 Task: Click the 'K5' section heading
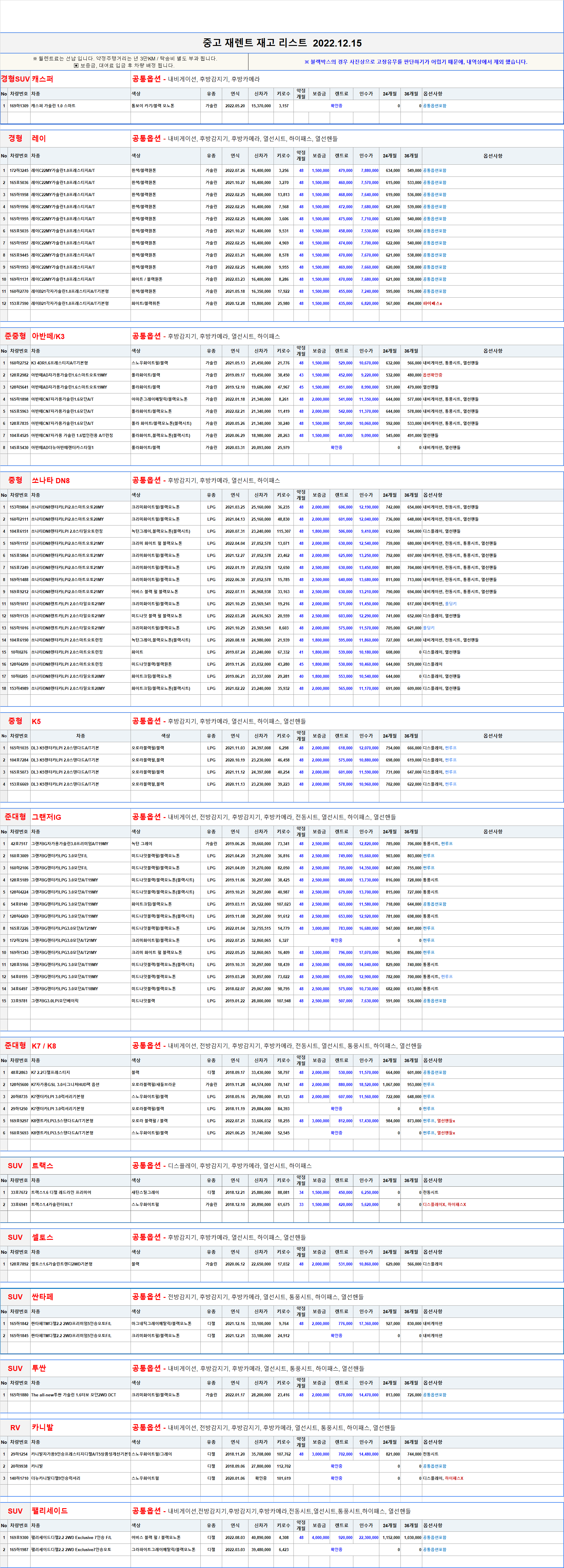(37, 721)
